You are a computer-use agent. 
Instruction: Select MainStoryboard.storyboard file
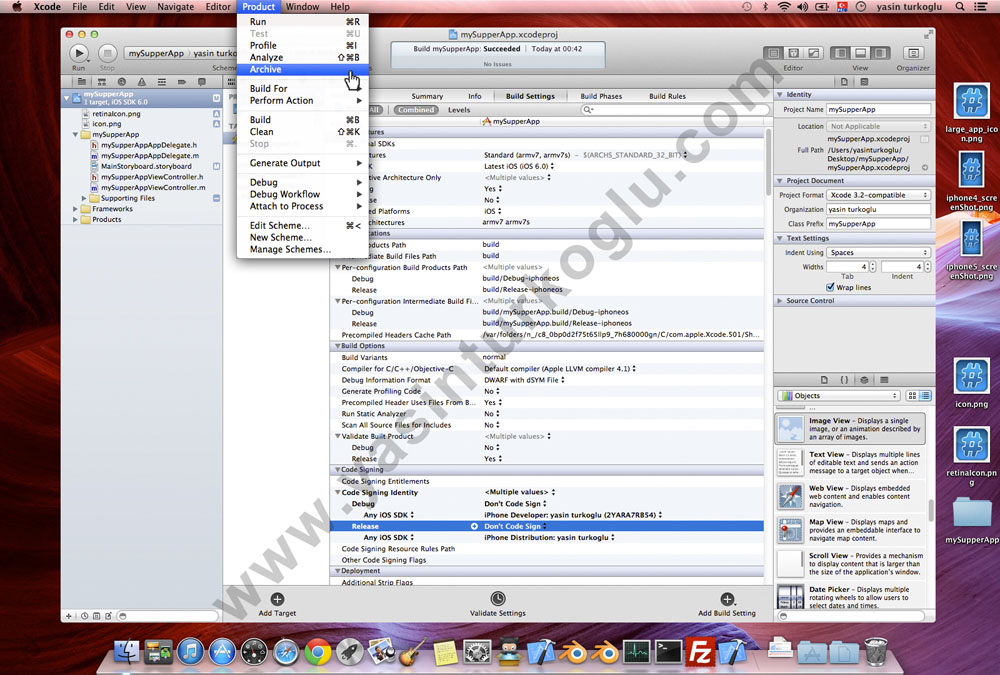[x=146, y=167]
